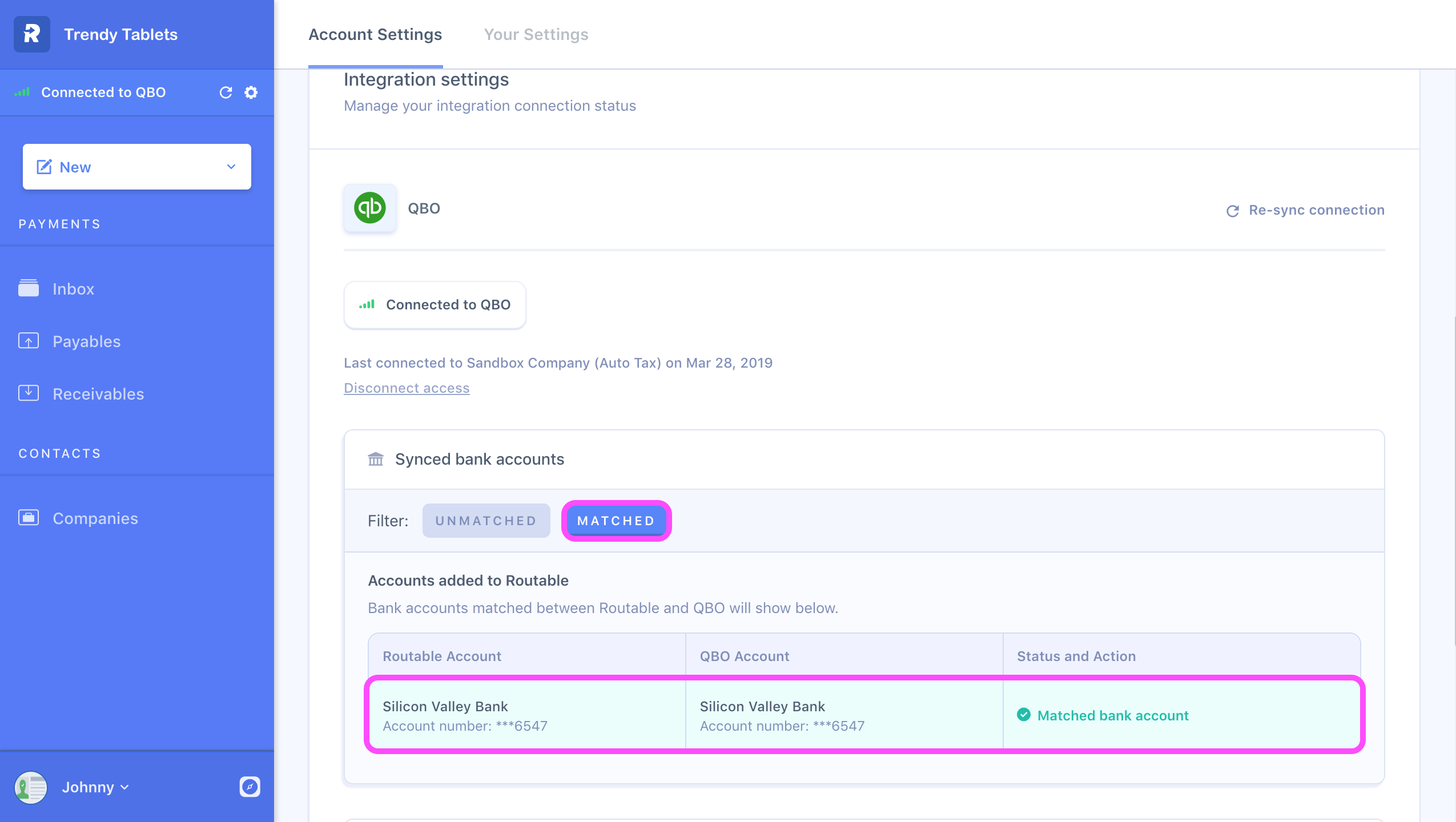Image resolution: width=1456 pixels, height=822 pixels.
Task: Click the Payables upload icon
Action: tap(29, 341)
